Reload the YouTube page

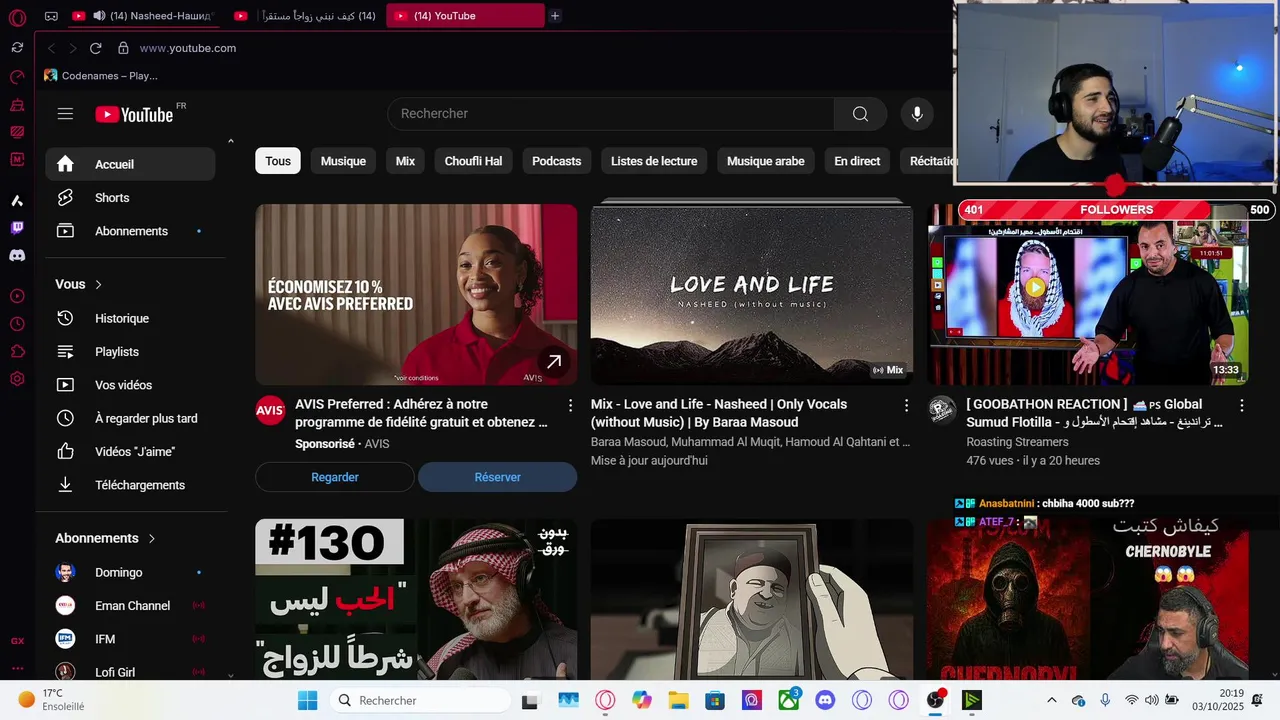point(96,48)
